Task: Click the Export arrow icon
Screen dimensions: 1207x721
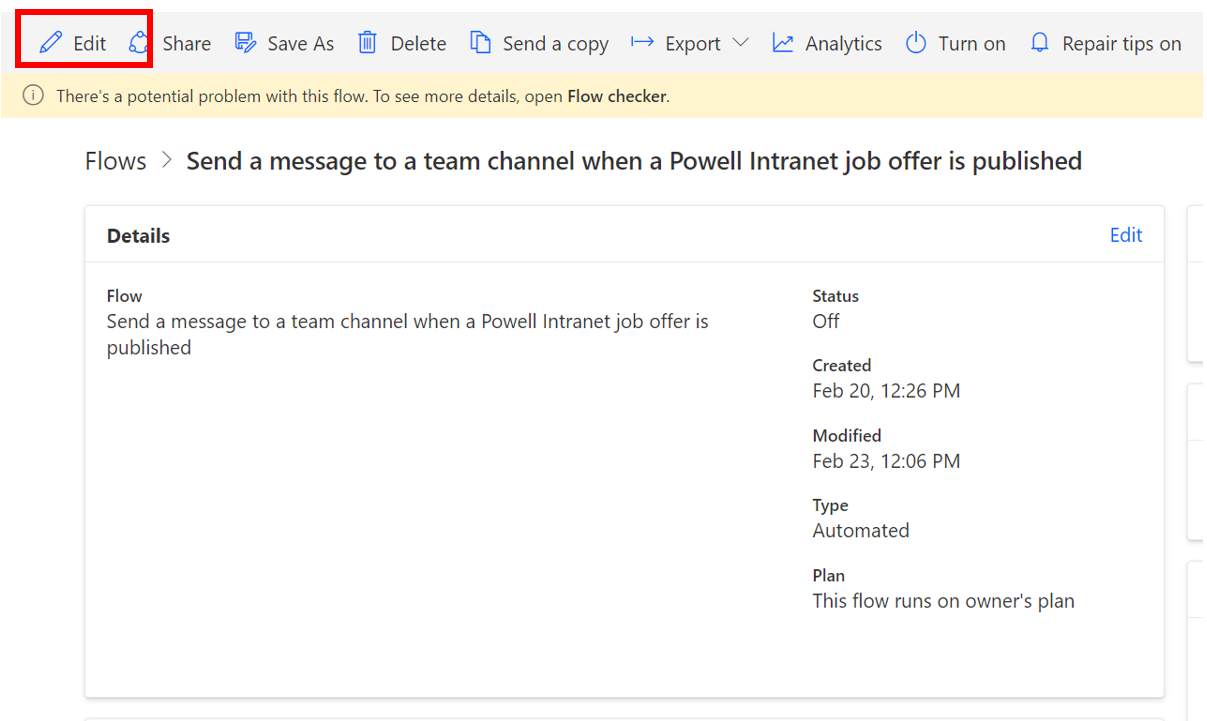Action: [642, 43]
